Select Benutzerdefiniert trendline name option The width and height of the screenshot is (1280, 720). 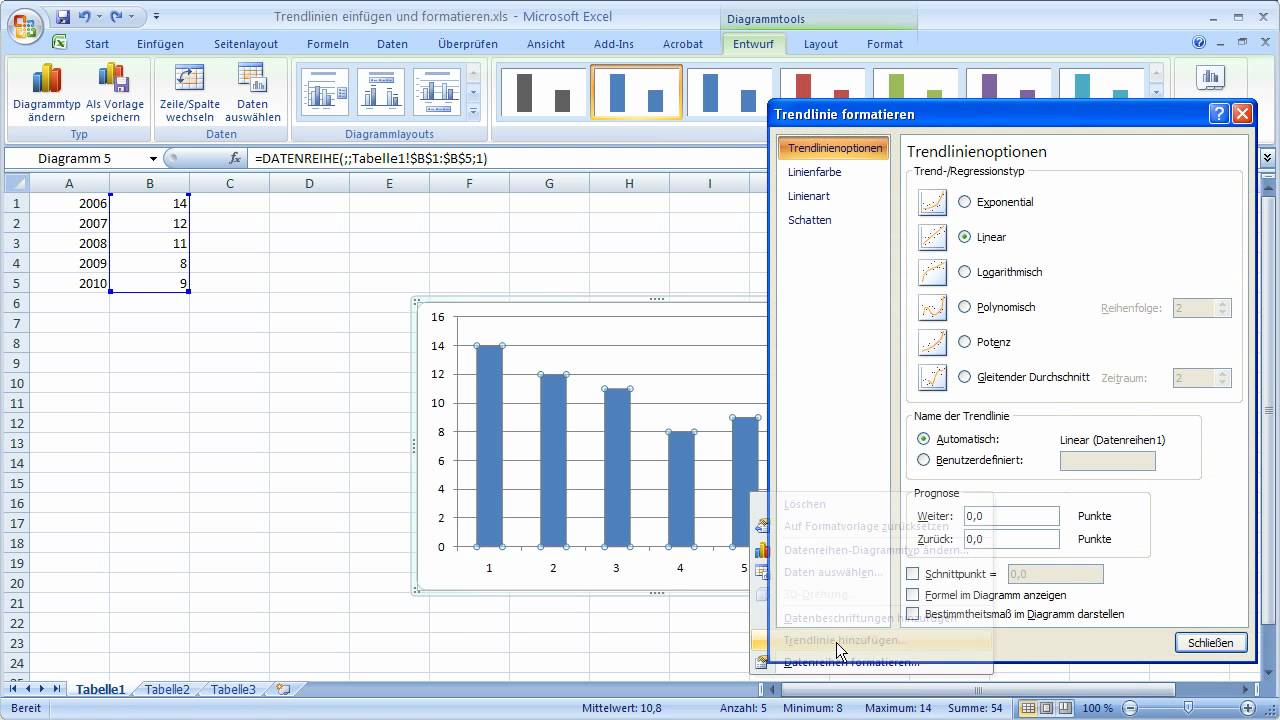click(923, 460)
